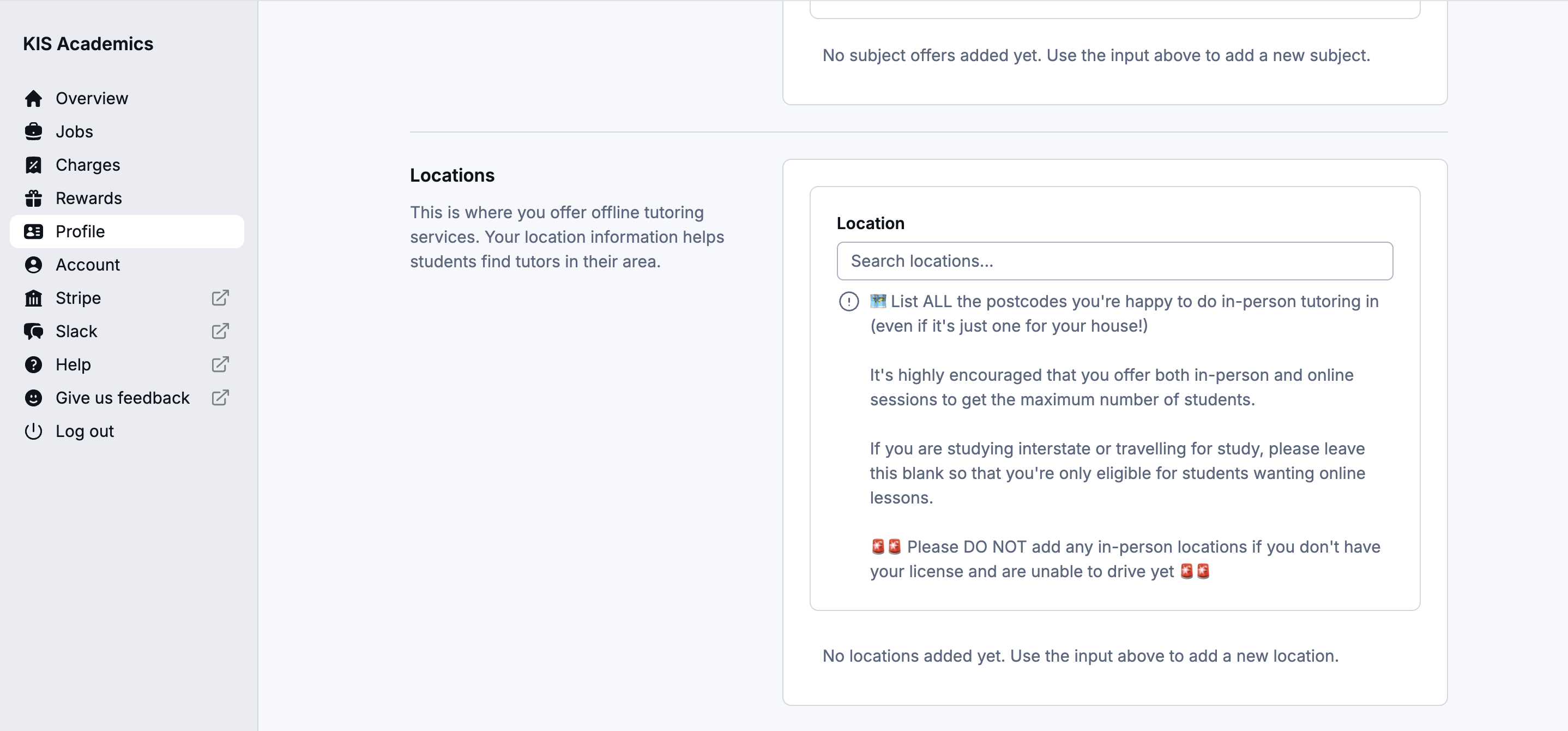Click the Stripe bank building icon

coord(33,298)
